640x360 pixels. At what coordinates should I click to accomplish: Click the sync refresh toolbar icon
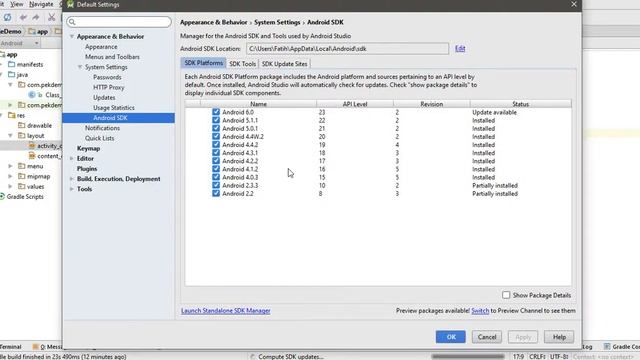pyautogui.click(x=7, y=17)
